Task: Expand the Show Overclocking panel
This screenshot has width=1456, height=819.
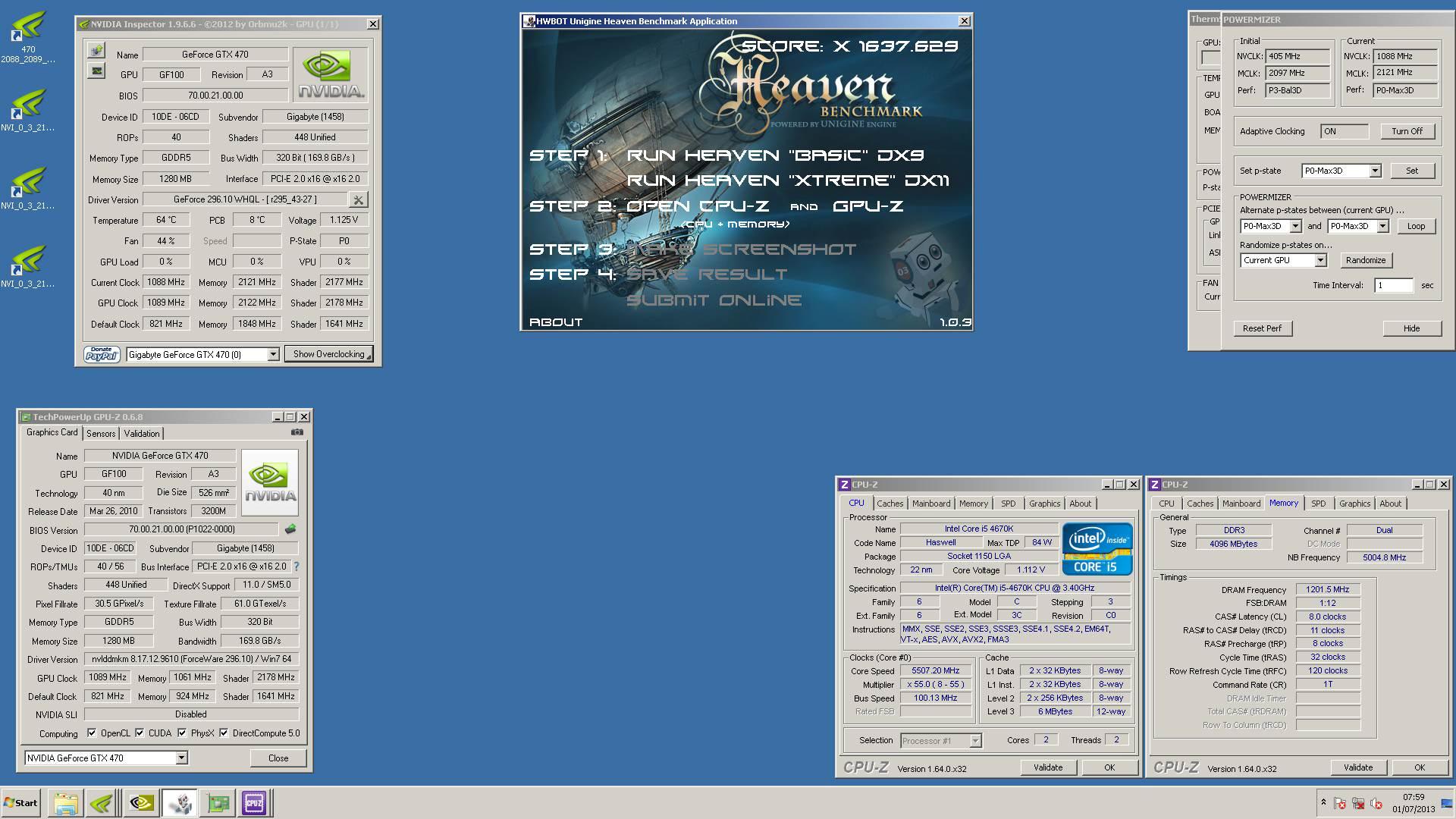Action: pos(329,354)
